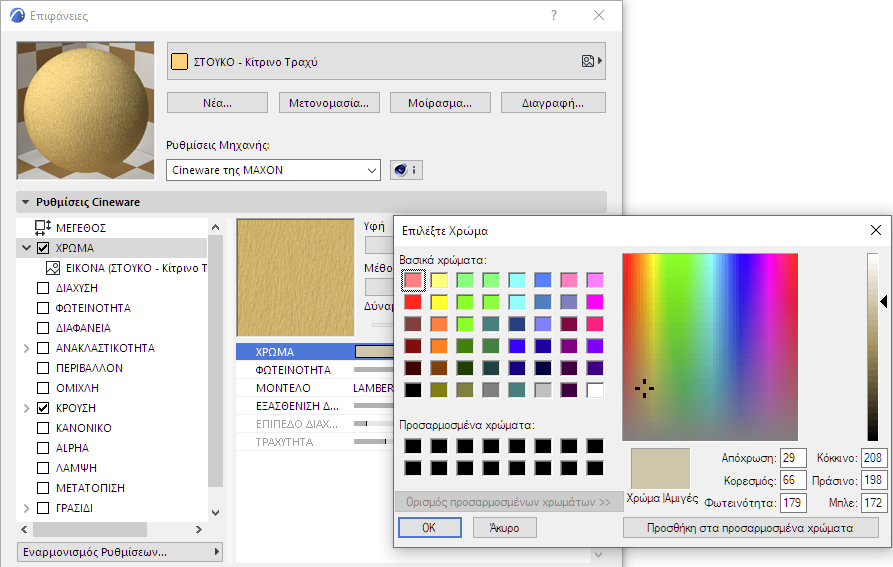Open the ΣΤΟΥΚΟ - Κίτρινο Τραχύ surface selector
893x567 pixels.
click(386, 61)
